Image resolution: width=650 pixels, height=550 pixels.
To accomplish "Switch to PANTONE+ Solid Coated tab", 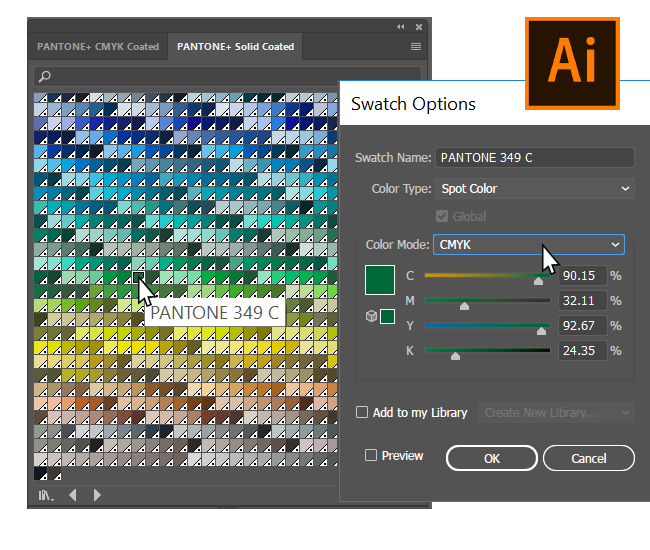I will click(x=235, y=46).
